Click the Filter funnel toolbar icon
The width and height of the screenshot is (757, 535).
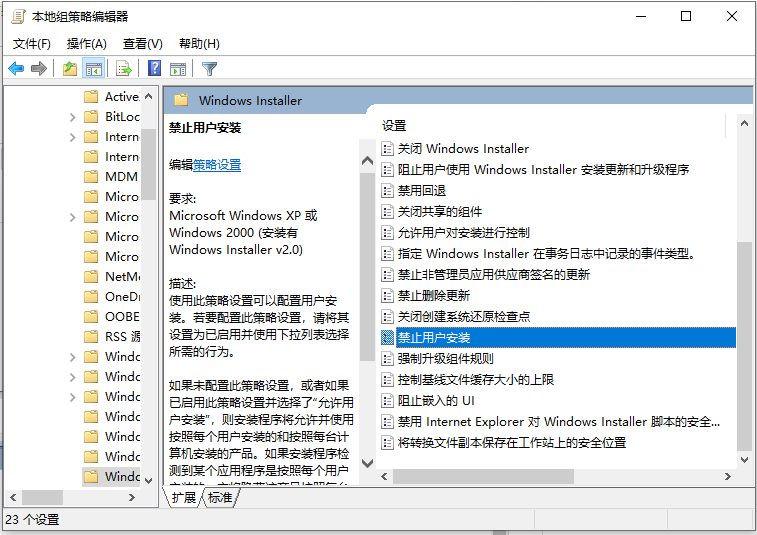[x=209, y=69]
